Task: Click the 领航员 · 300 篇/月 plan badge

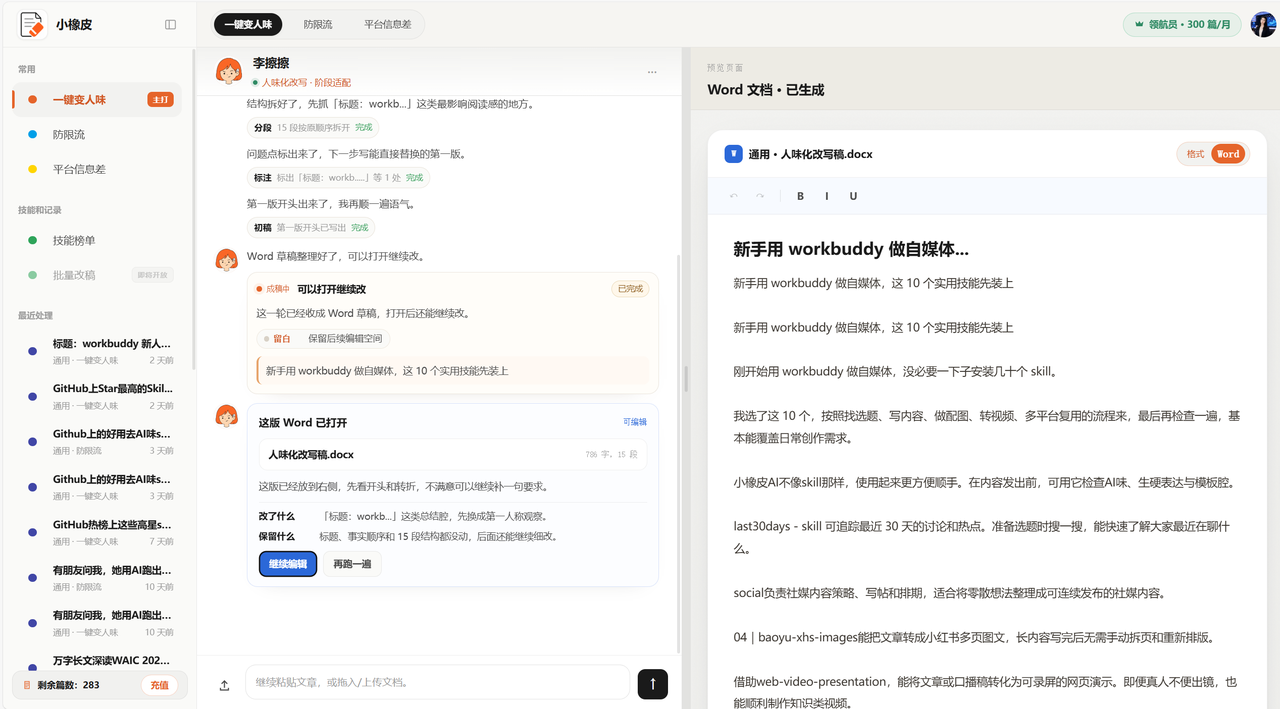Action: tap(1183, 24)
